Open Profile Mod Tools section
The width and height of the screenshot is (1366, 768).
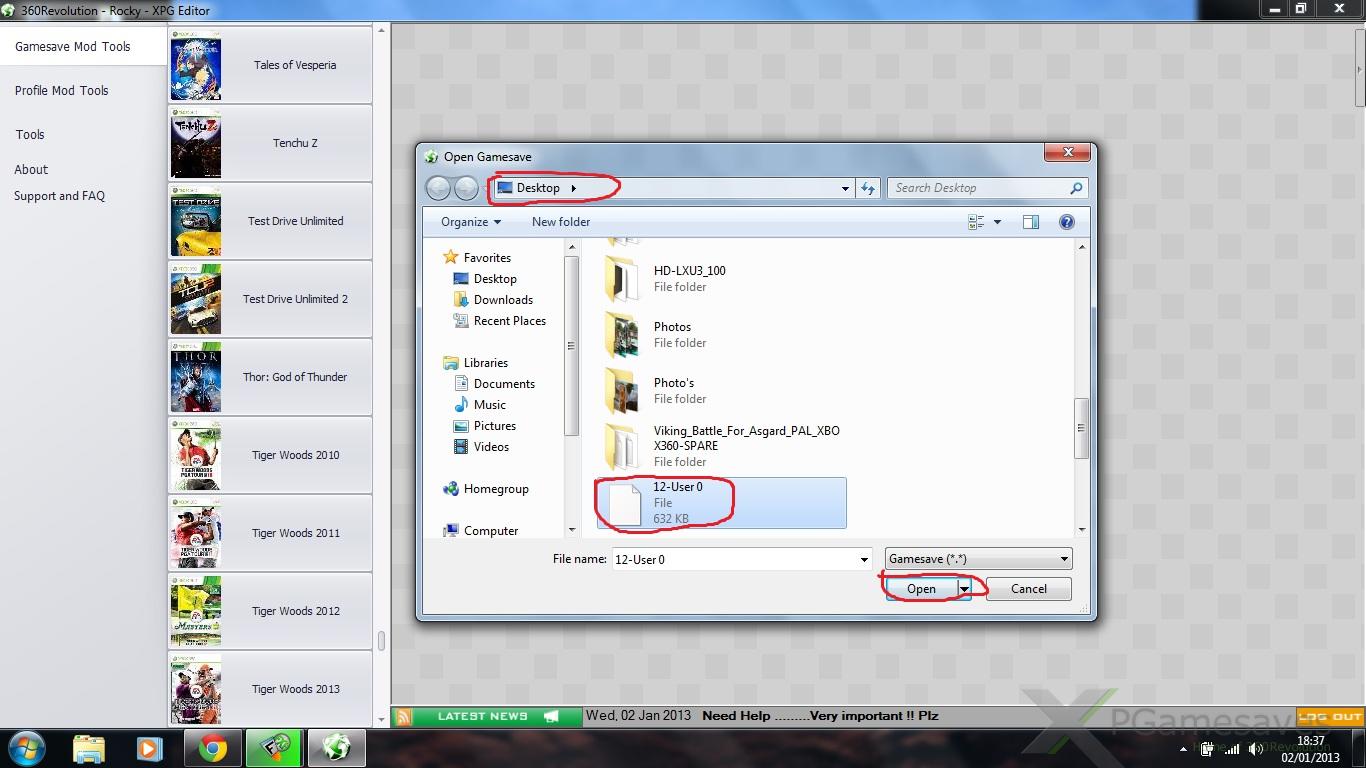tap(61, 90)
